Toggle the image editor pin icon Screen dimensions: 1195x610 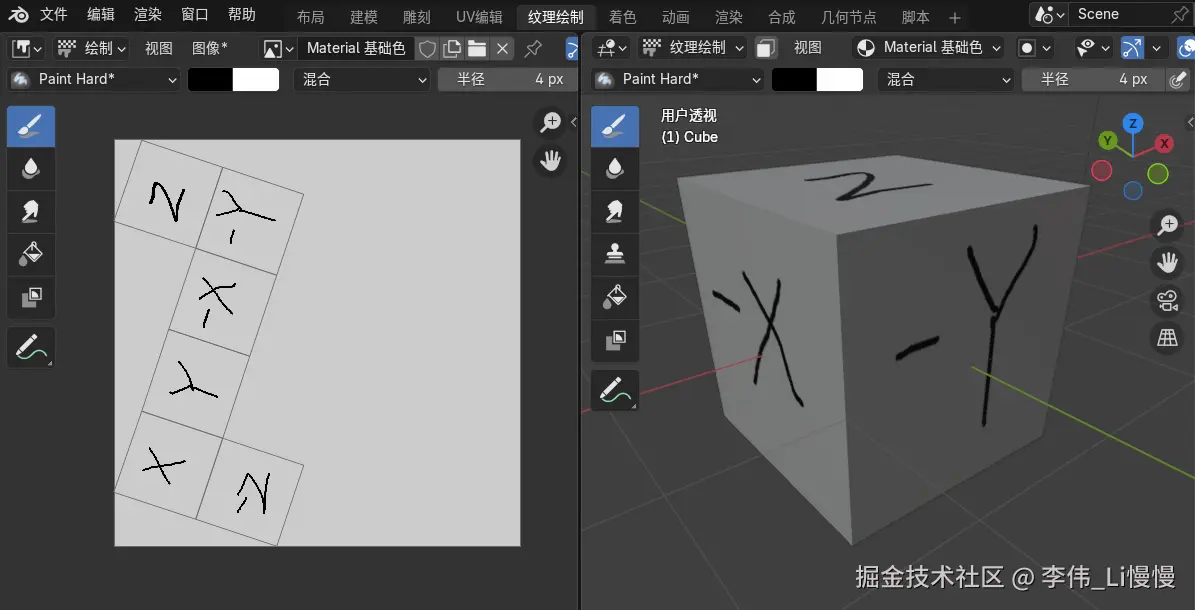[x=533, y=49]
